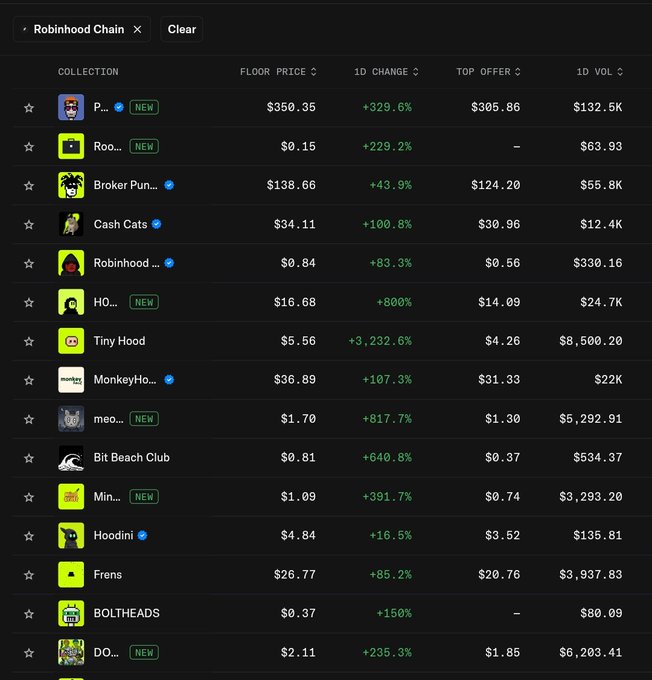
Task: Open the Cash Cats cat thumbnail
Action: tap(71, 224)
